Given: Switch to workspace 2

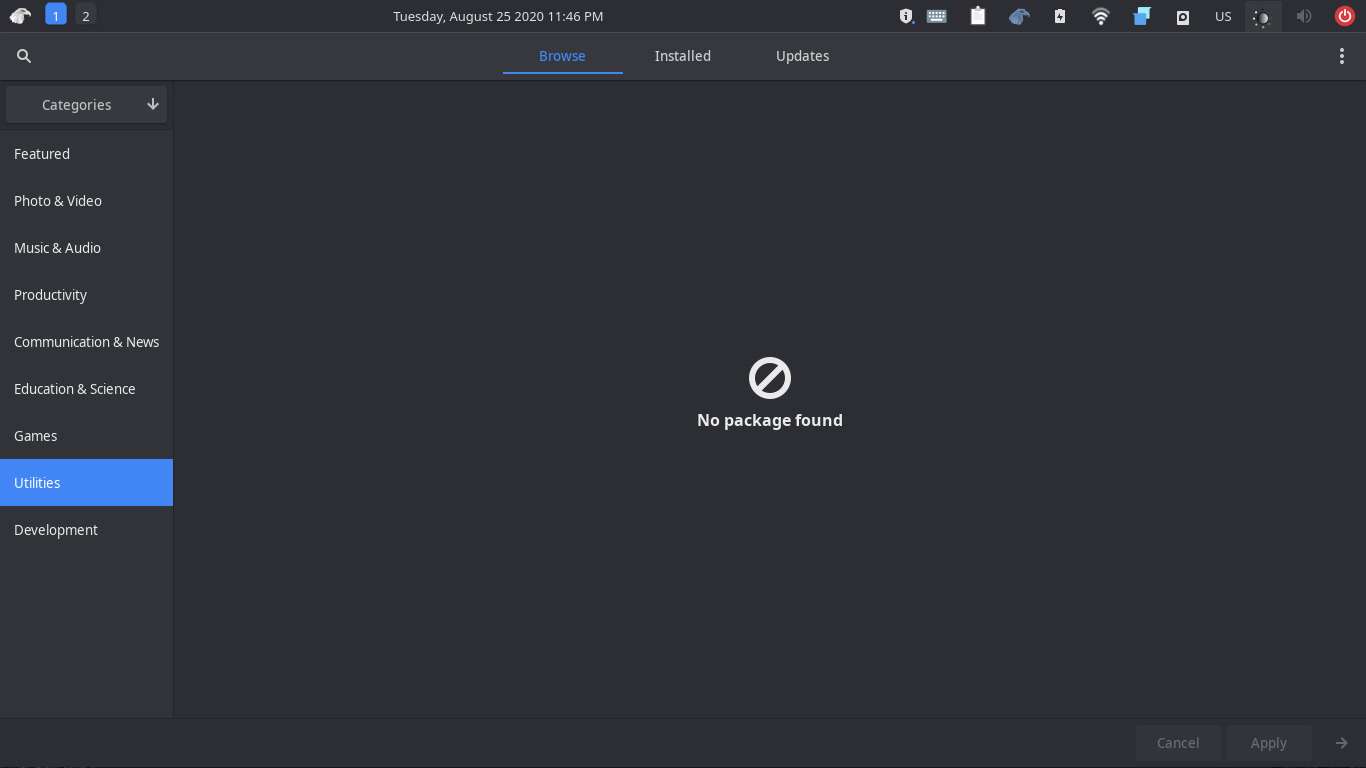Looking at the screenshot, I should click(x=86, y=15).
